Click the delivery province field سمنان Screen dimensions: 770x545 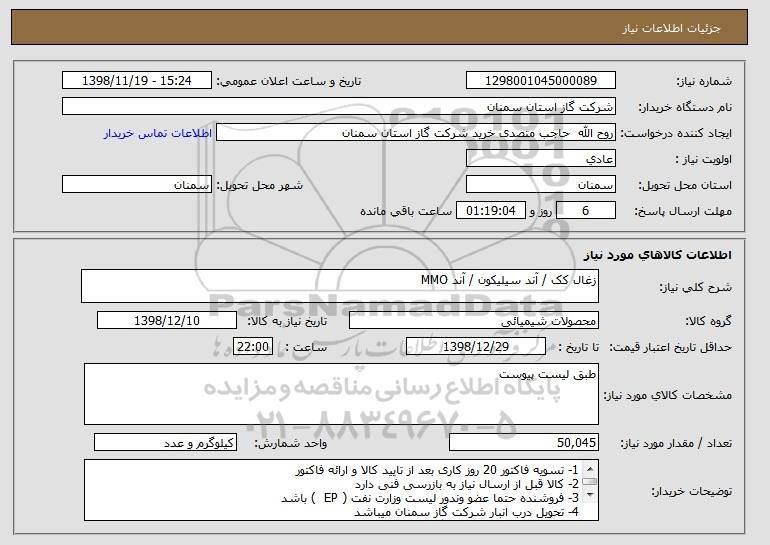coord(541,185)
